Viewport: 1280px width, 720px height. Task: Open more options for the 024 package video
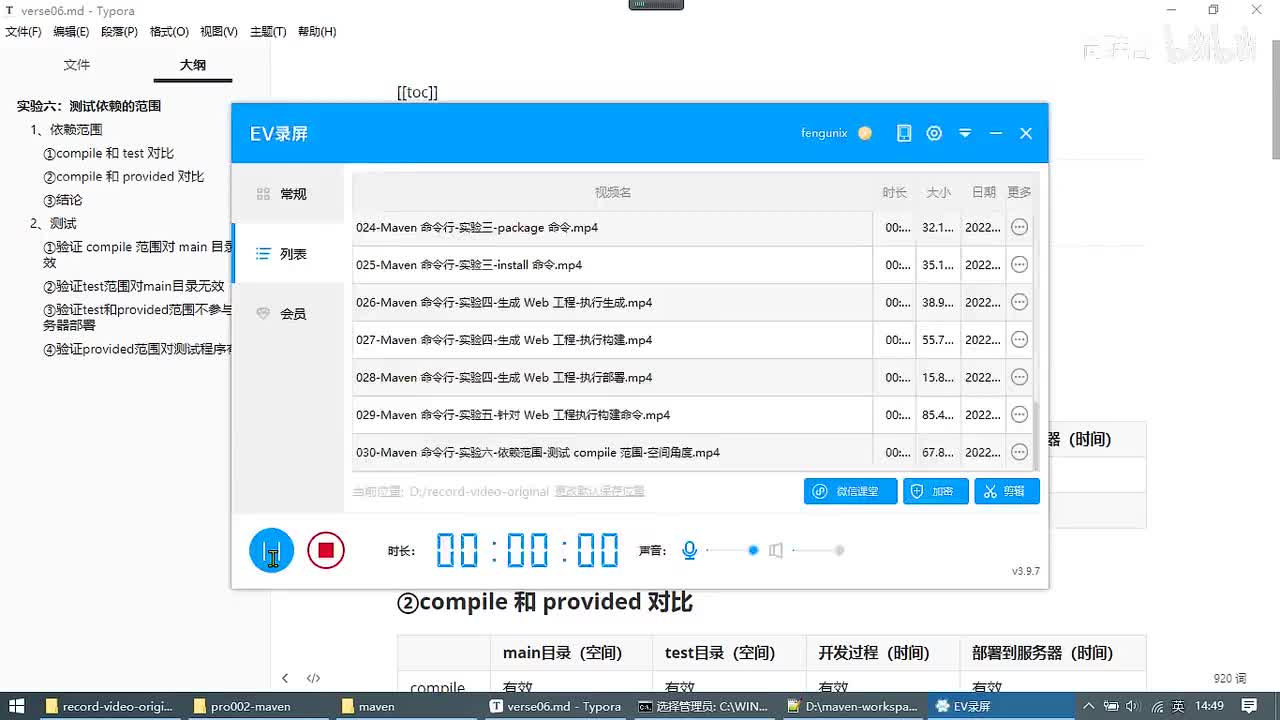coord(1019,227)
